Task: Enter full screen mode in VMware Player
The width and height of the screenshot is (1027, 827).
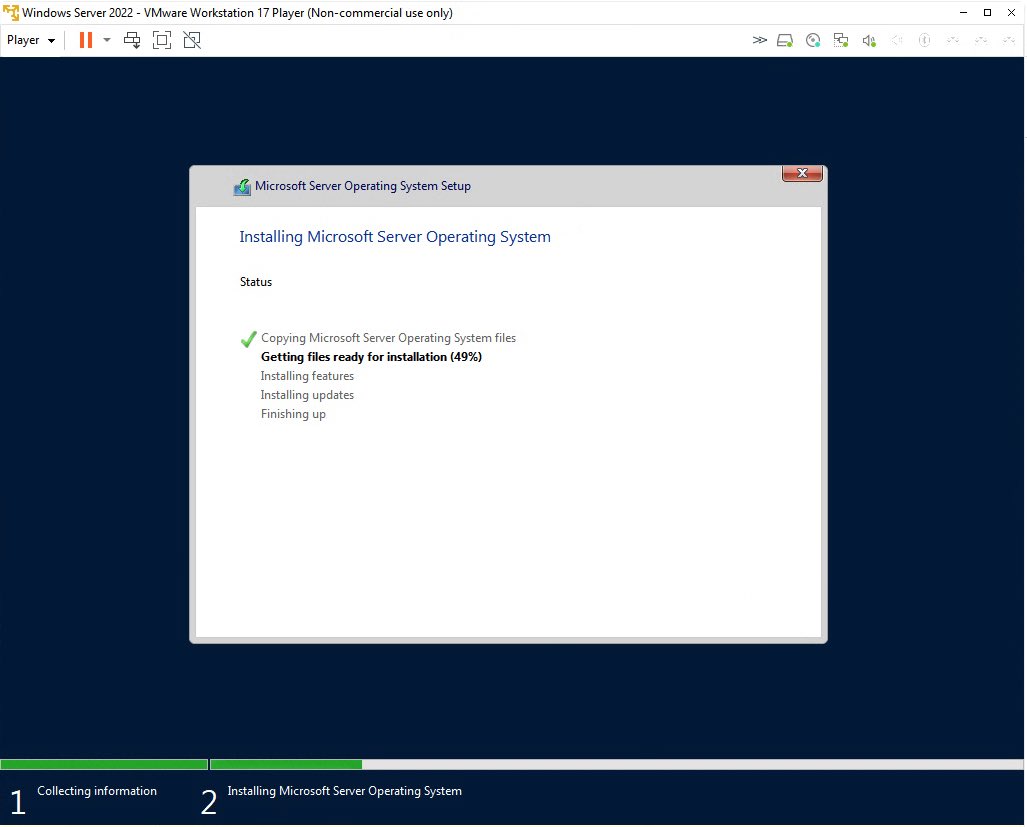Action: tap(162, 40)
